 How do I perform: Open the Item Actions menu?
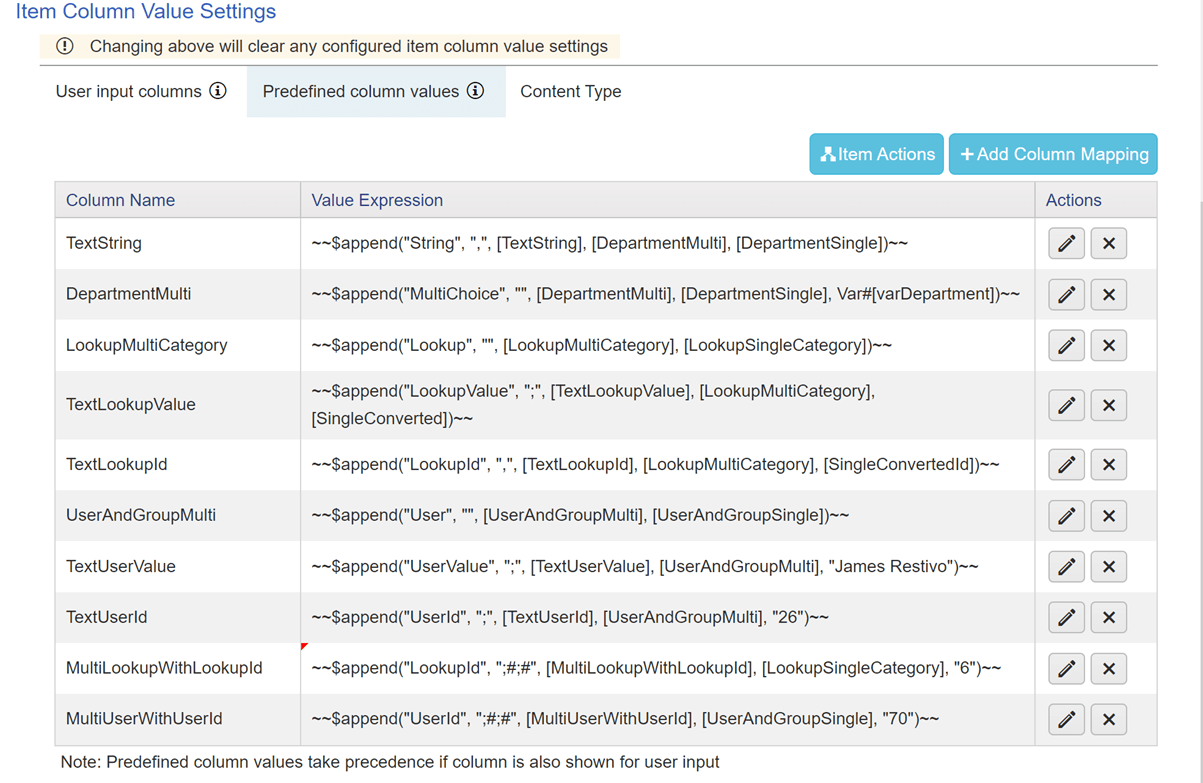pos(876,154)
